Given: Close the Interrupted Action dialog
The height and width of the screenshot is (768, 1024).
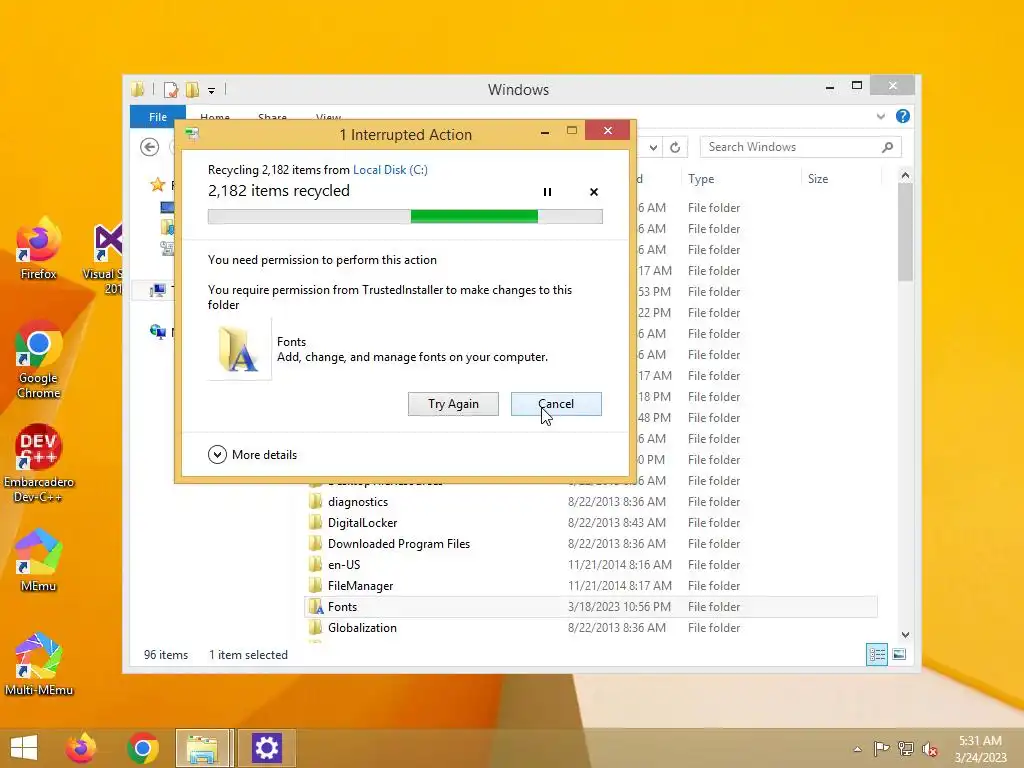Looking at the screenshot, I should click(607, 131).
